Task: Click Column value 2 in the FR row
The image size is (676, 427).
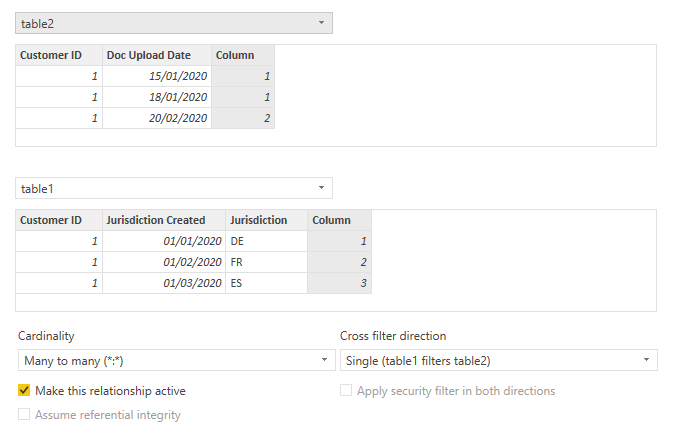Action: [339, 262]
